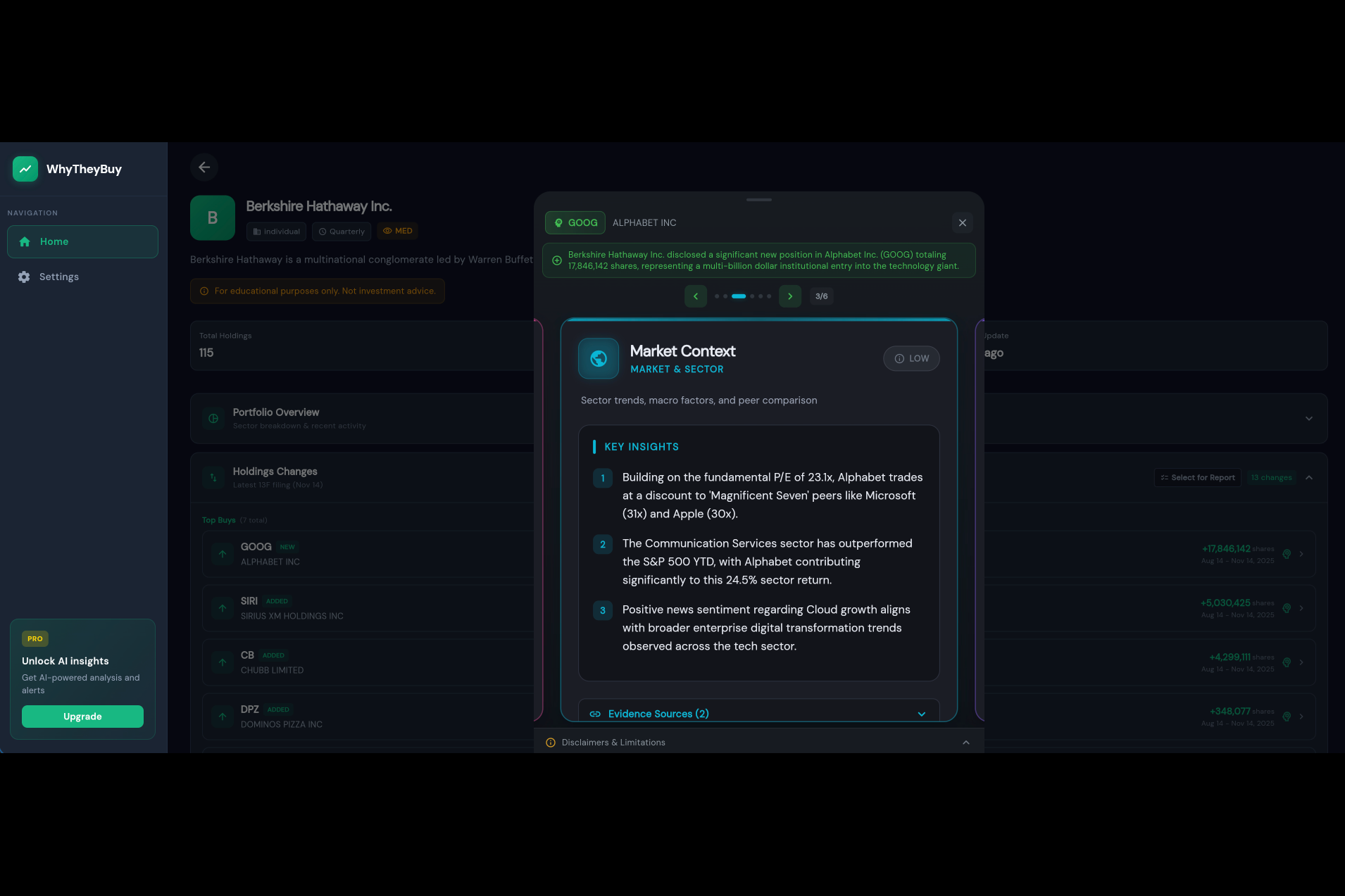The width and height of the screenshot is (1345, 896).
Task: Click the 13 changes badge
Action: [x=1272, y=478]
